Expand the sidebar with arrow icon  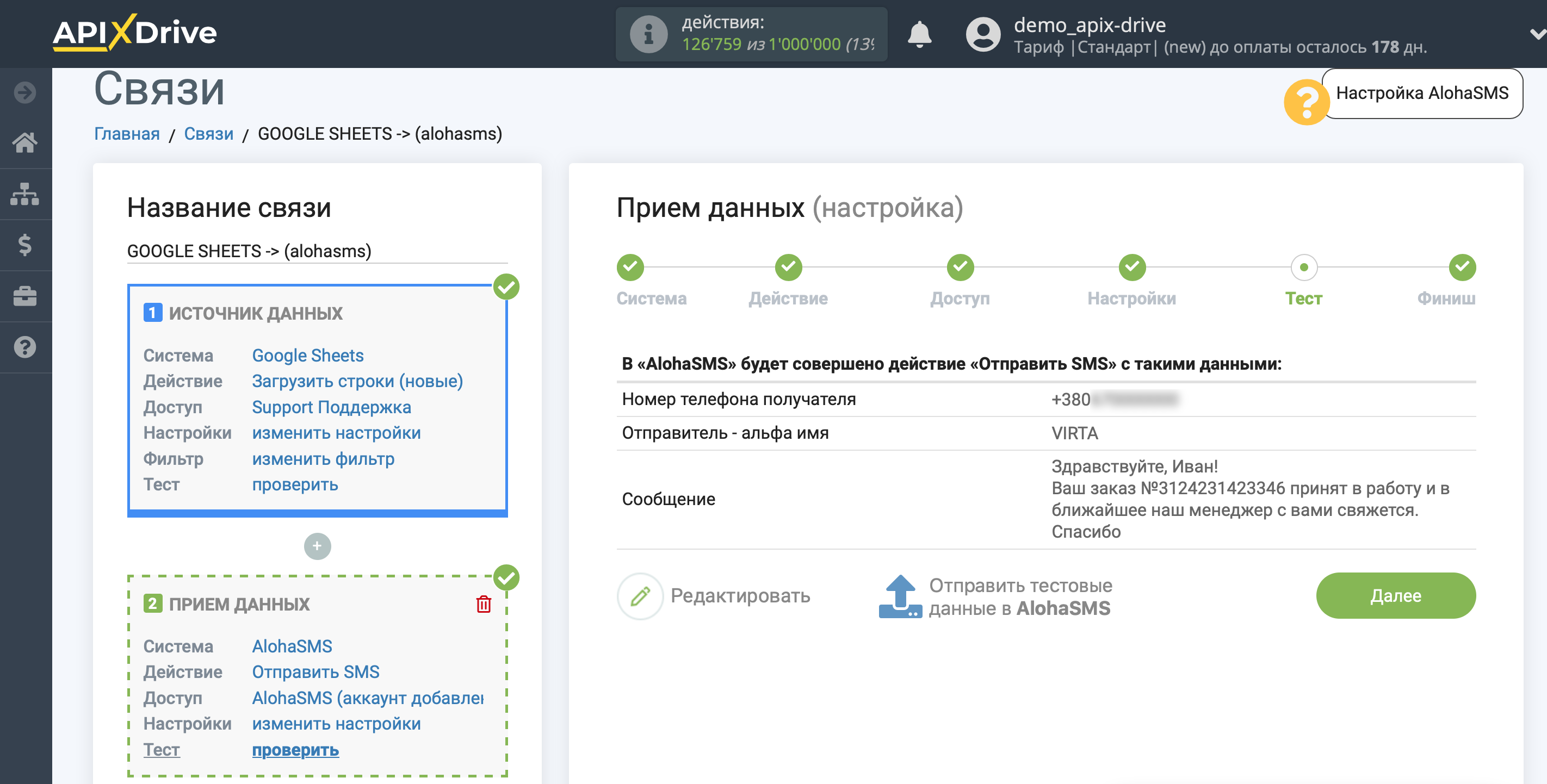tap(25, 92)
